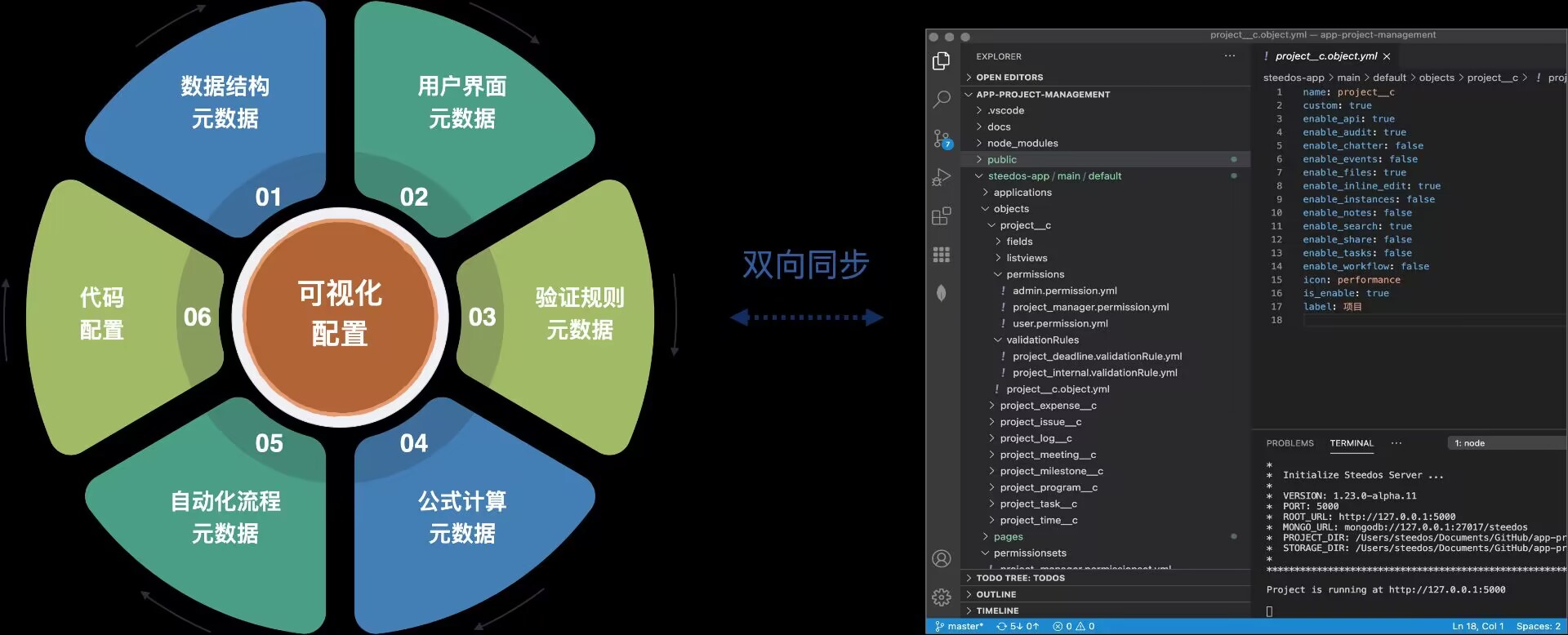This screenshot has width=1568, height=635.
Task: Open the Accounts icon in activity bar
Action: [x=942, y=558]
